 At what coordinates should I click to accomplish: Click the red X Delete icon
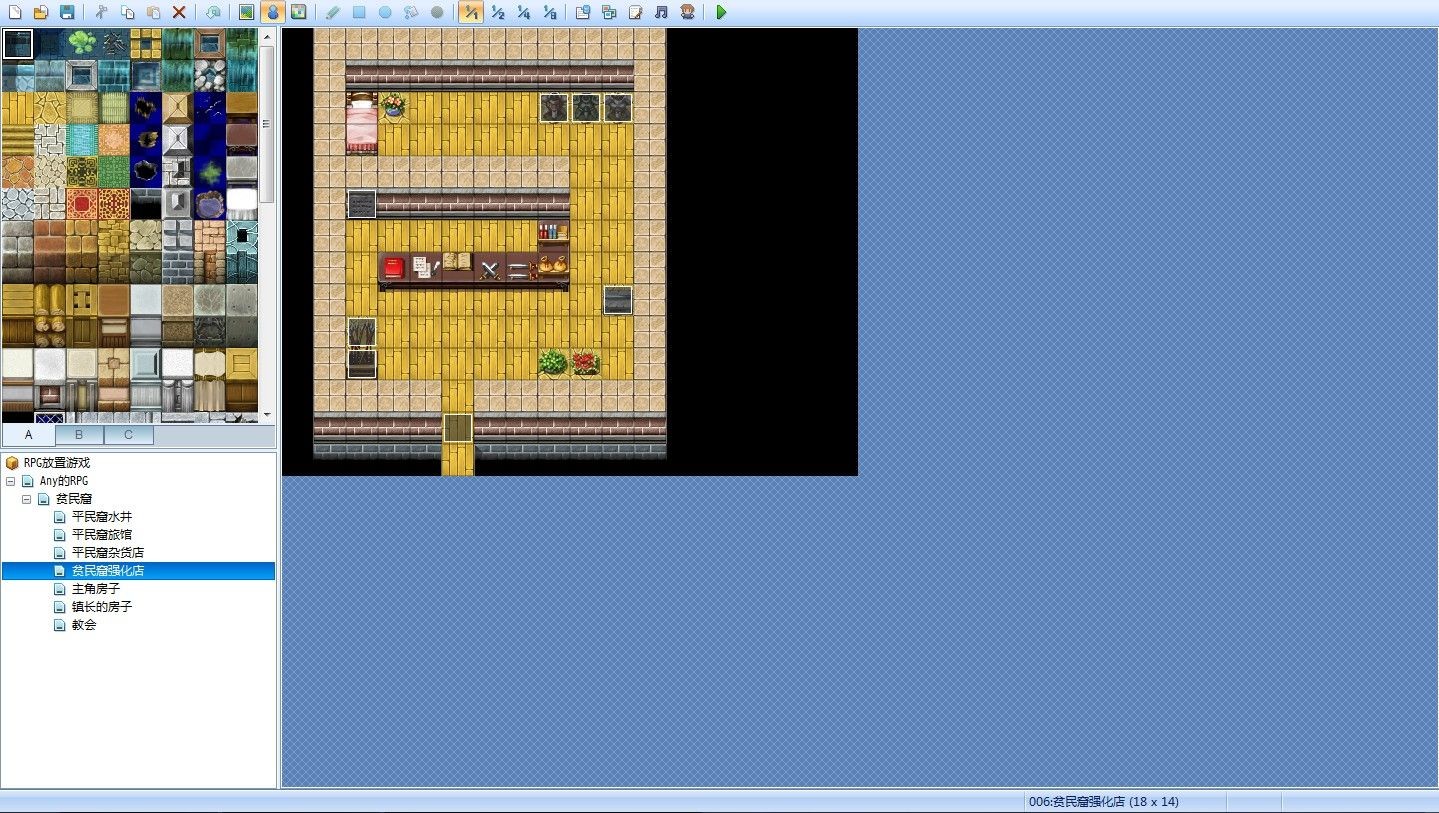tap(179, 12)
